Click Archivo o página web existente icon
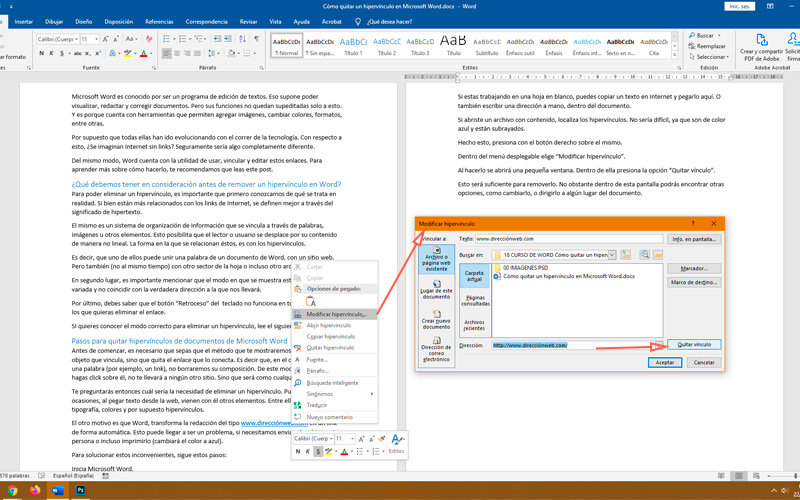Viewport: 800px width, 500px height. (436, 260)
